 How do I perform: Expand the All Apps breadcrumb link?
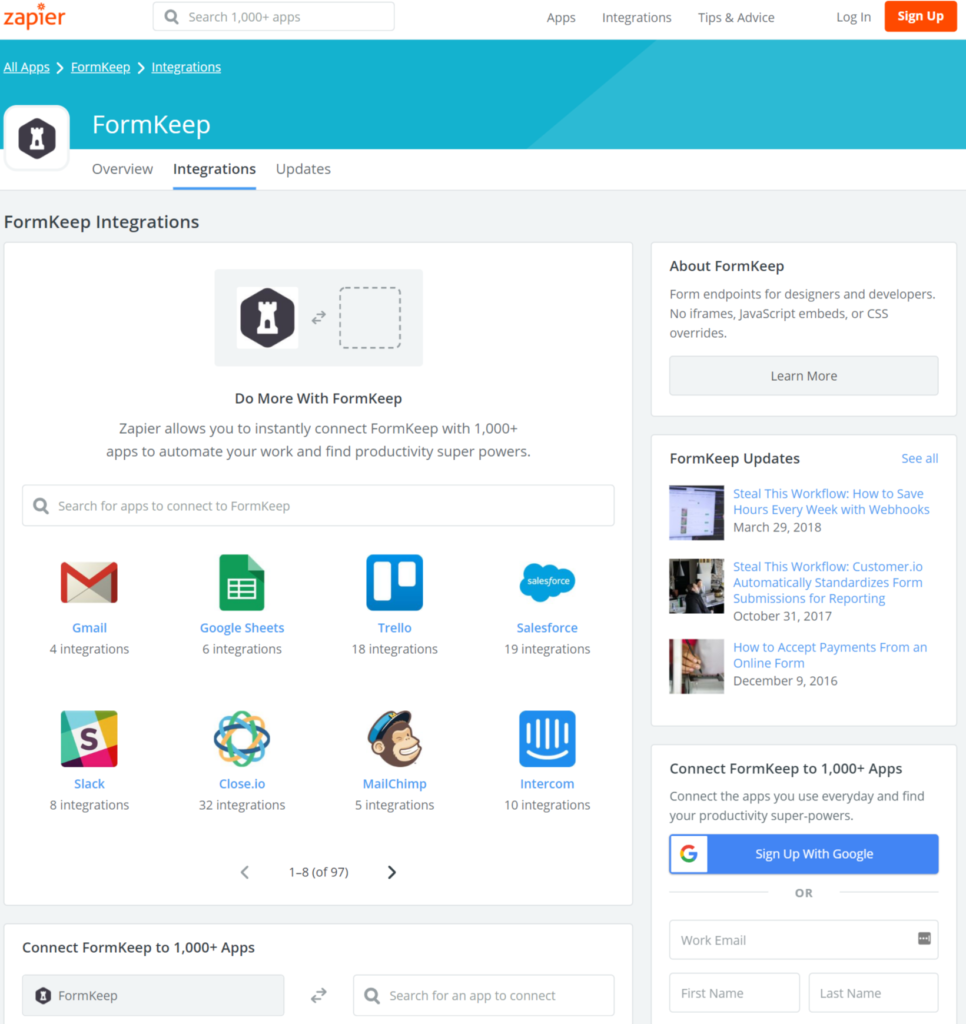click(26, 66)
